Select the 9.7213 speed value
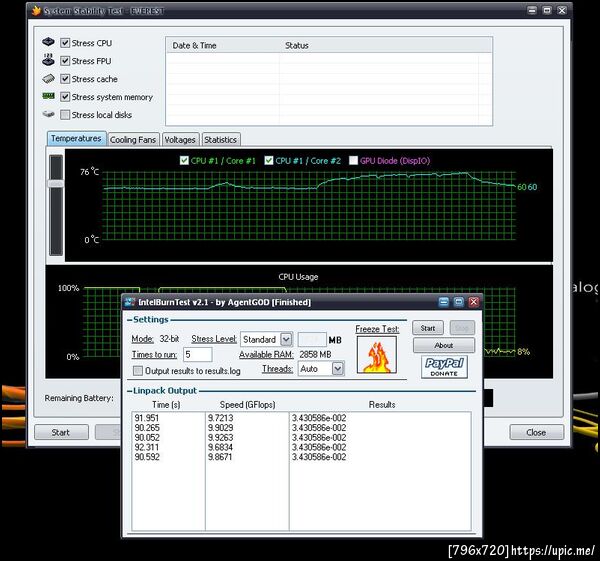The height and width of the screenshot is (561, 600). 220,418
